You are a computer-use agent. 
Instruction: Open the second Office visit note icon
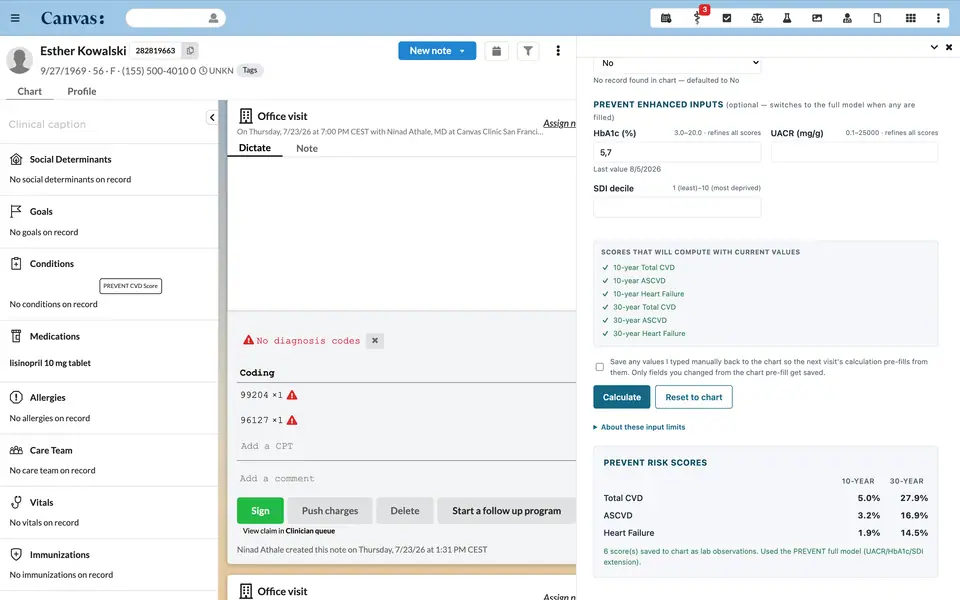pos(246,591)
